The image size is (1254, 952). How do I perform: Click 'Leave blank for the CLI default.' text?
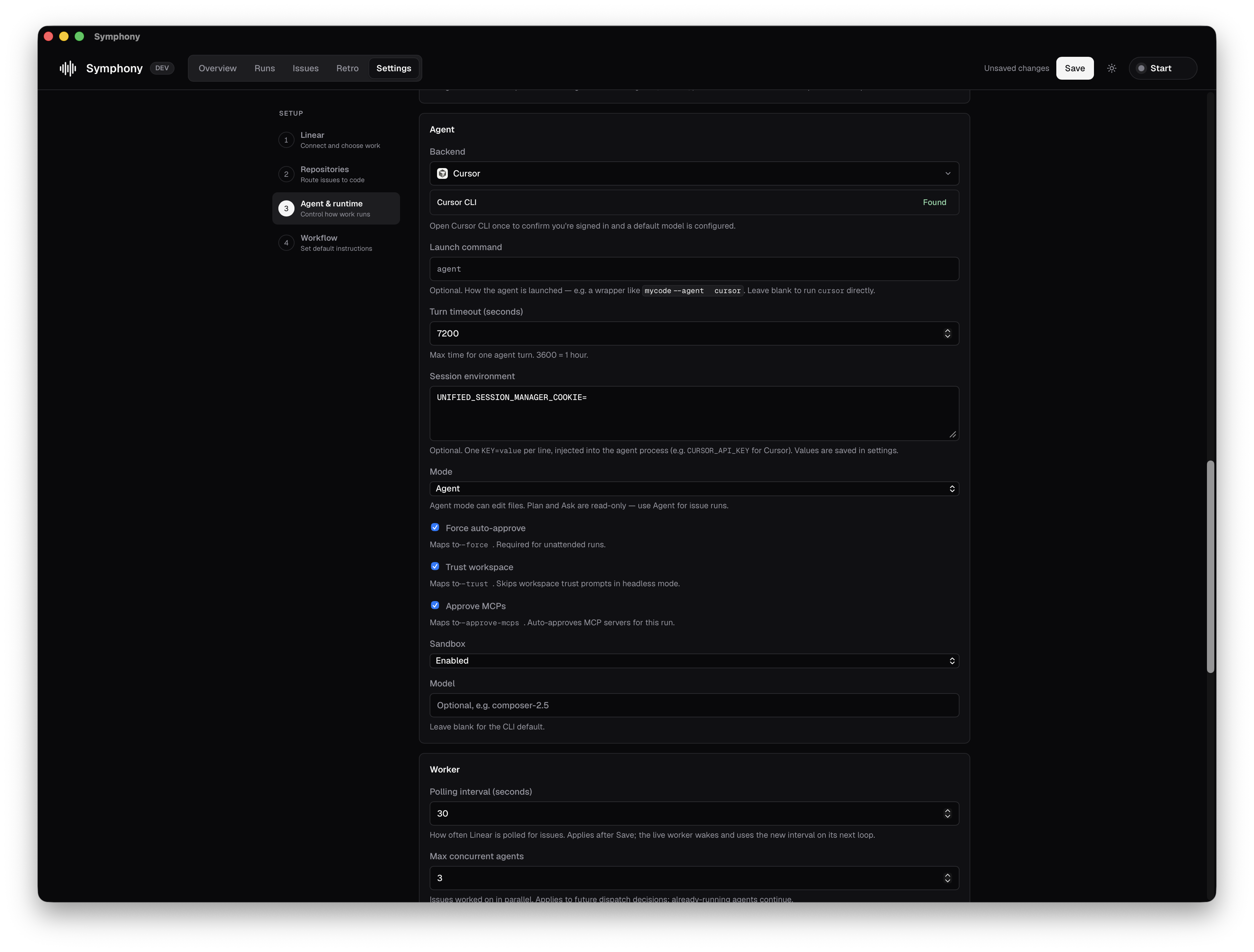[487, 727]
